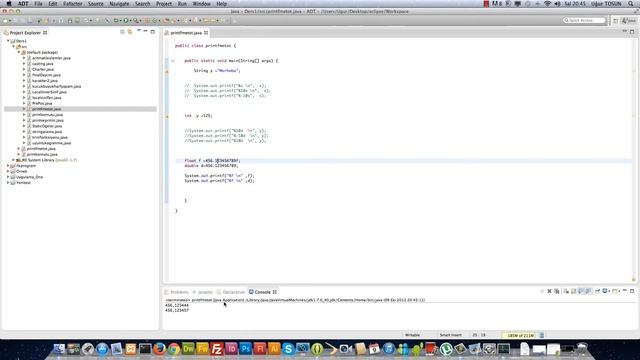Click the Java perspective button
The height and width of the screenshot is (360, 640).
(629, 20)
